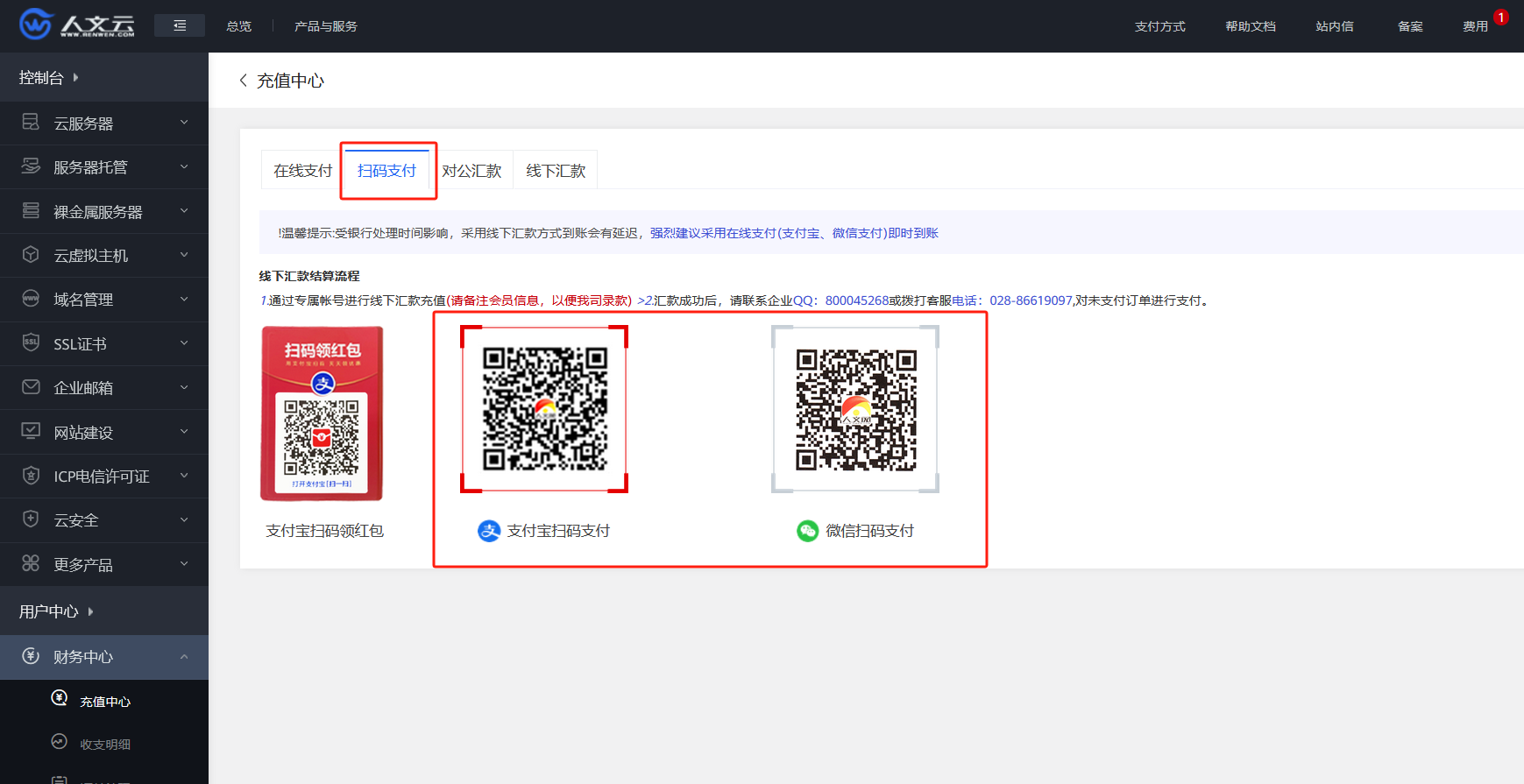Open 收支明细 in the sidebar
1524x784 pixels.
(105, 744)
